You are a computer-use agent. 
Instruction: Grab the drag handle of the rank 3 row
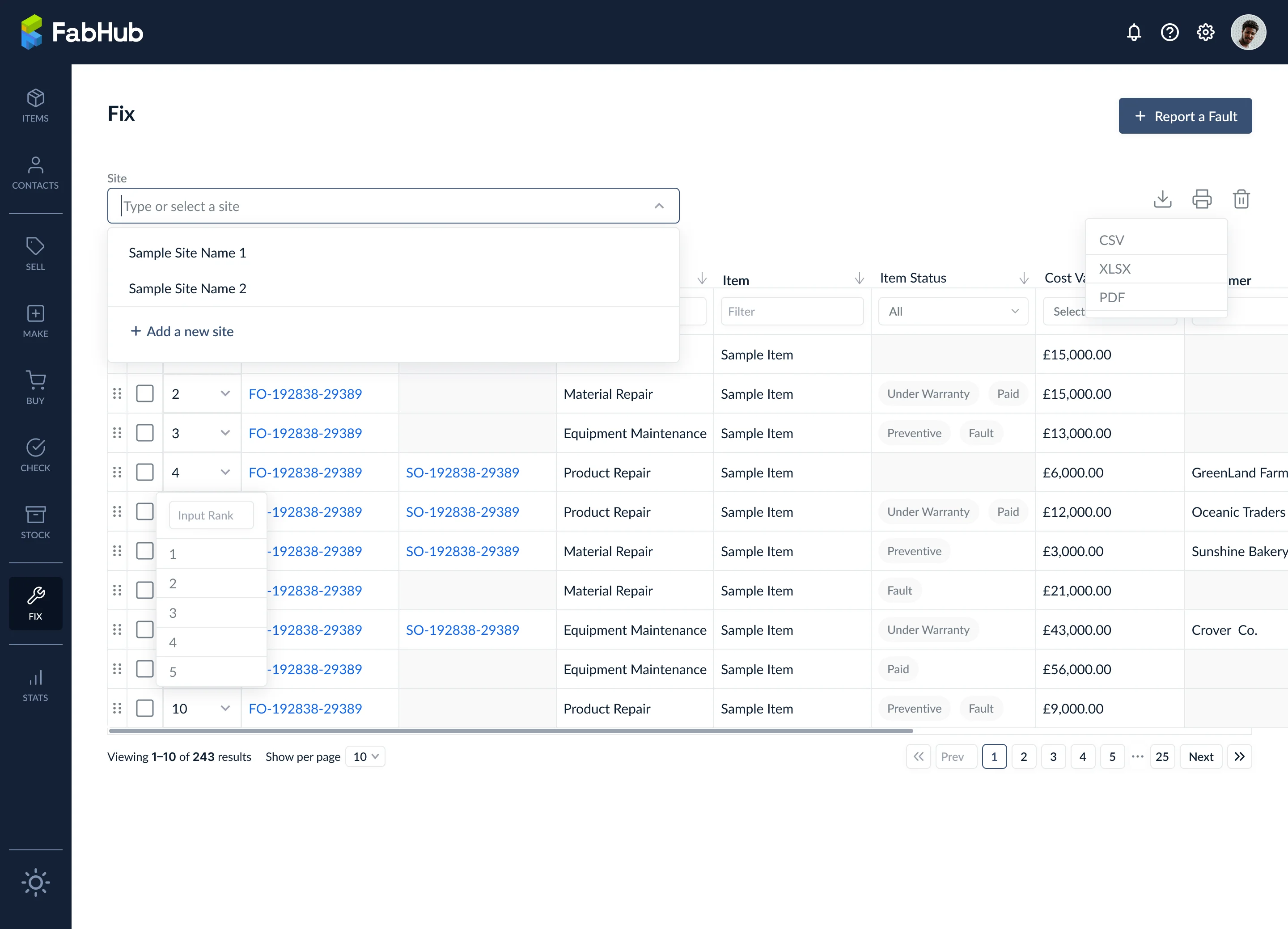(x=117, y=433)
